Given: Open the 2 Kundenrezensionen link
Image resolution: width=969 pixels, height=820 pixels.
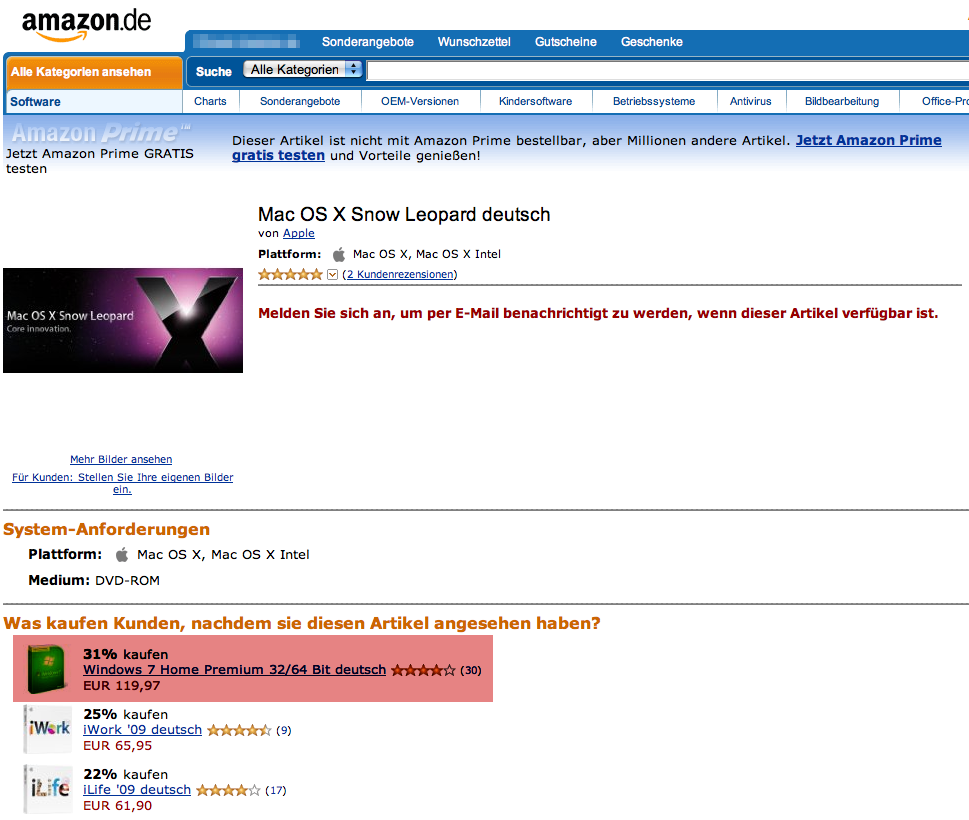Looking at the screenshot, I should 400,274.
